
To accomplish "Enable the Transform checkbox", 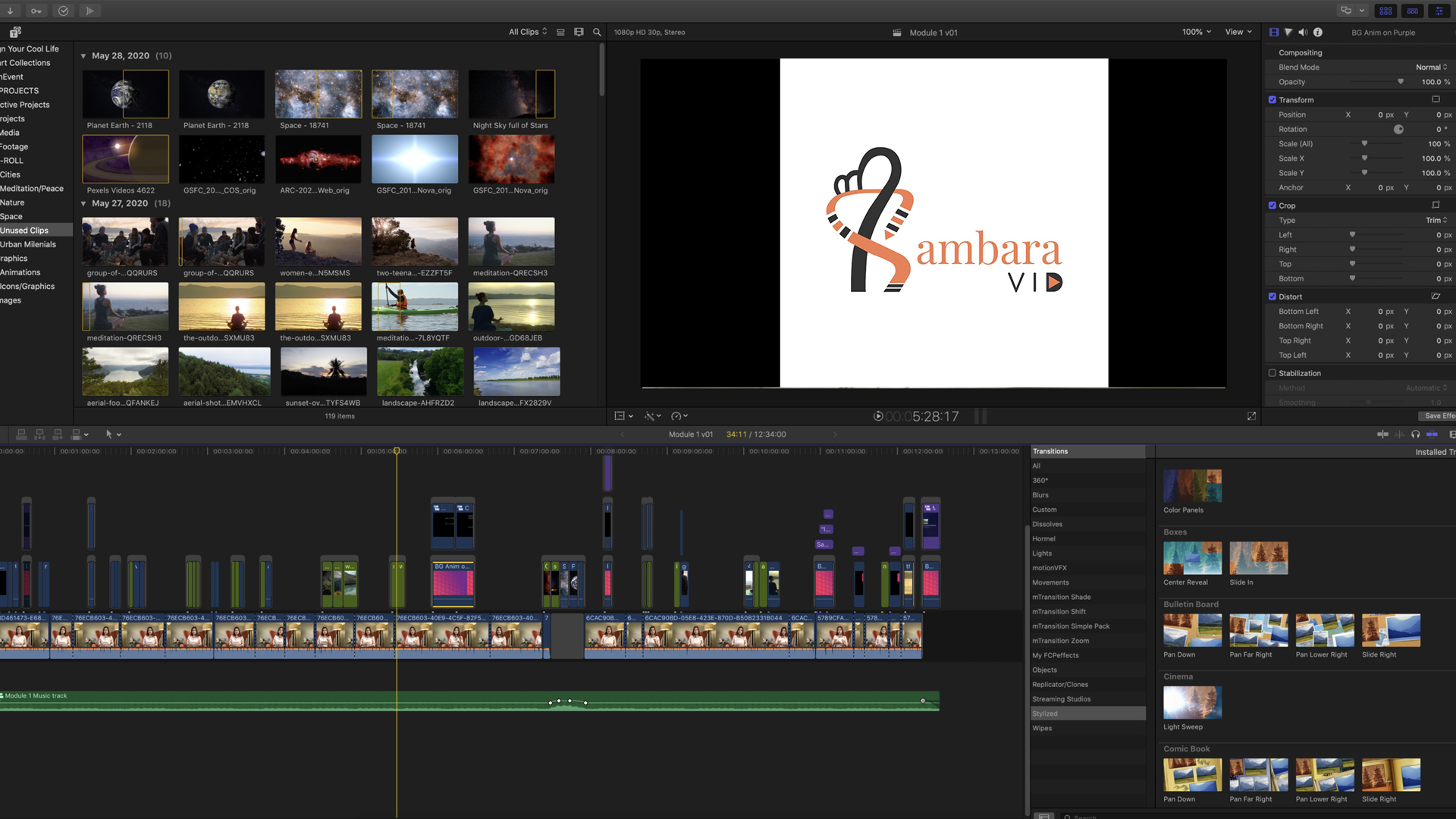I will (1272, 99).
